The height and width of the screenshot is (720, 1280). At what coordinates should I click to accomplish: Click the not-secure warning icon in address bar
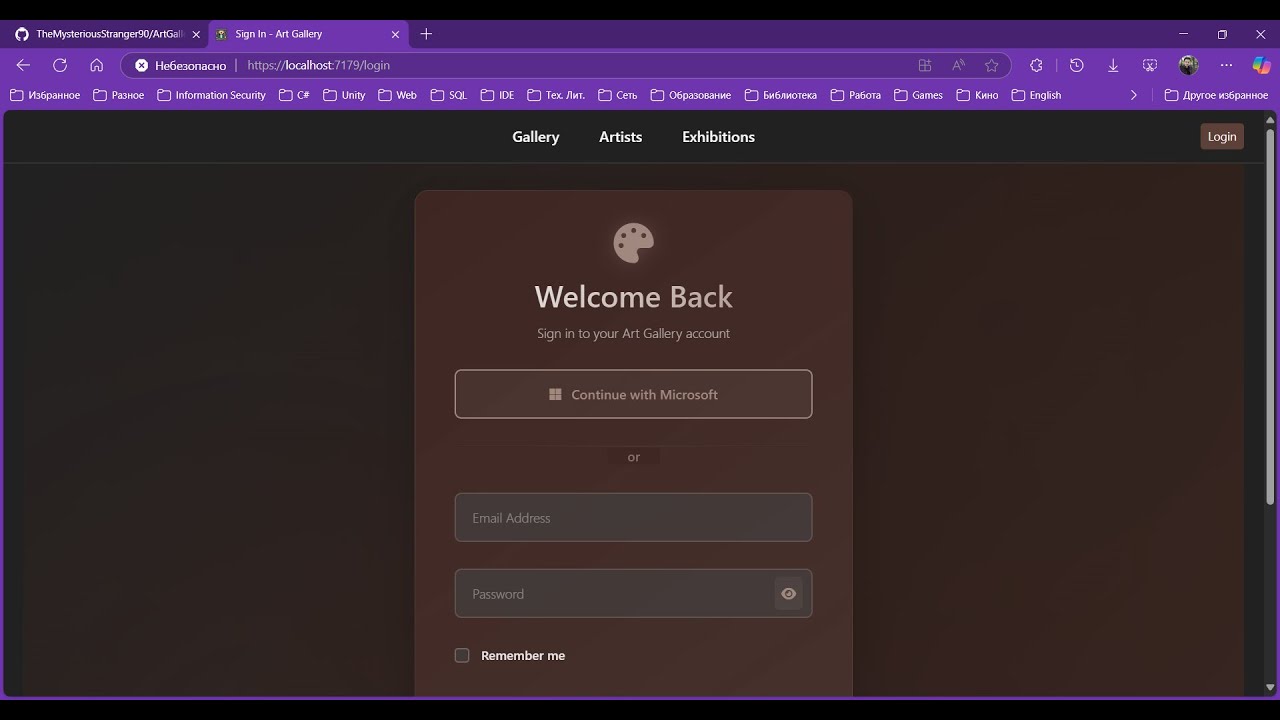pos(142,65)
